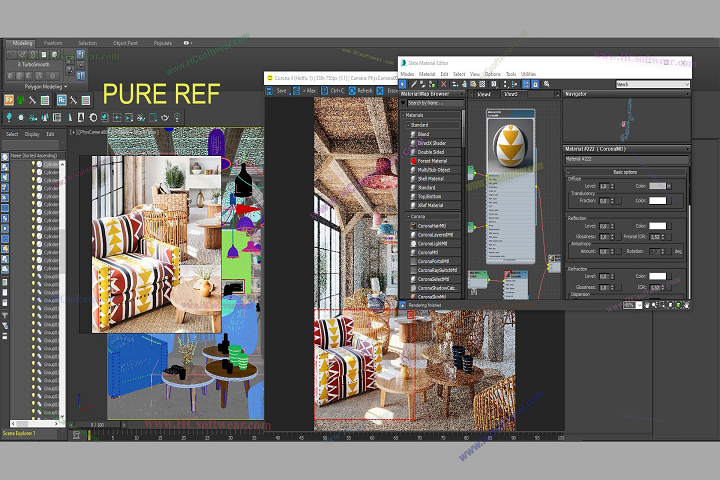Click the Corona ring-shaped toolbar icon
Screen dimensions: 720x480
[x=93, y=118]
